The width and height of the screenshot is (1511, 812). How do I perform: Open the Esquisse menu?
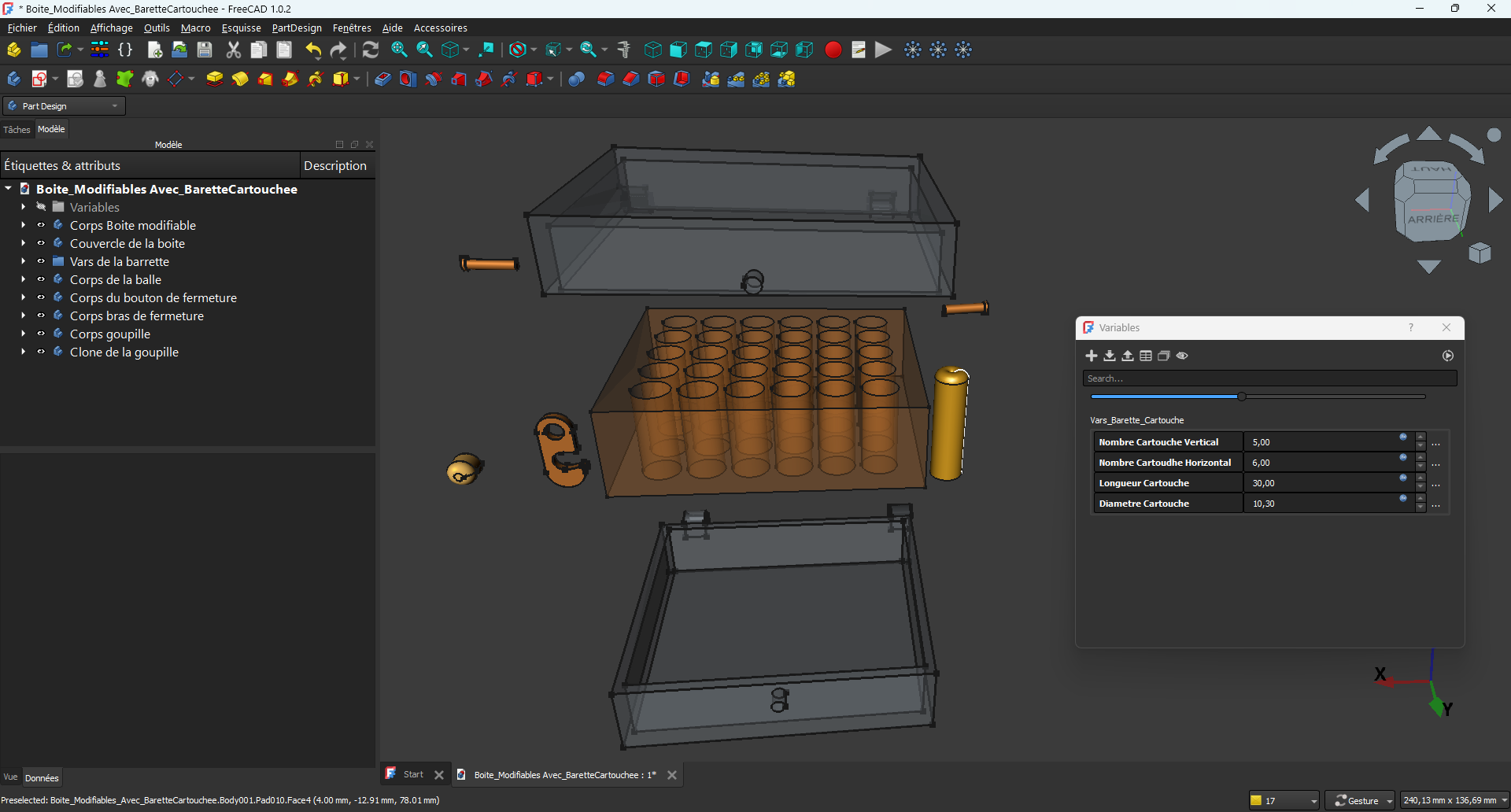pyautogui.click(x=241, y=28)
